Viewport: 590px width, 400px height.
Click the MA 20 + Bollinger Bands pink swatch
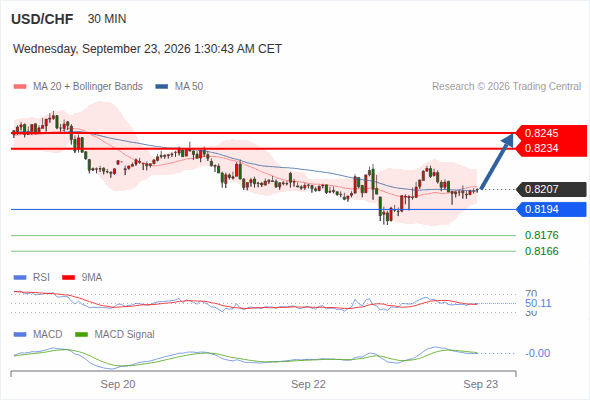click(x=20, y=87)
